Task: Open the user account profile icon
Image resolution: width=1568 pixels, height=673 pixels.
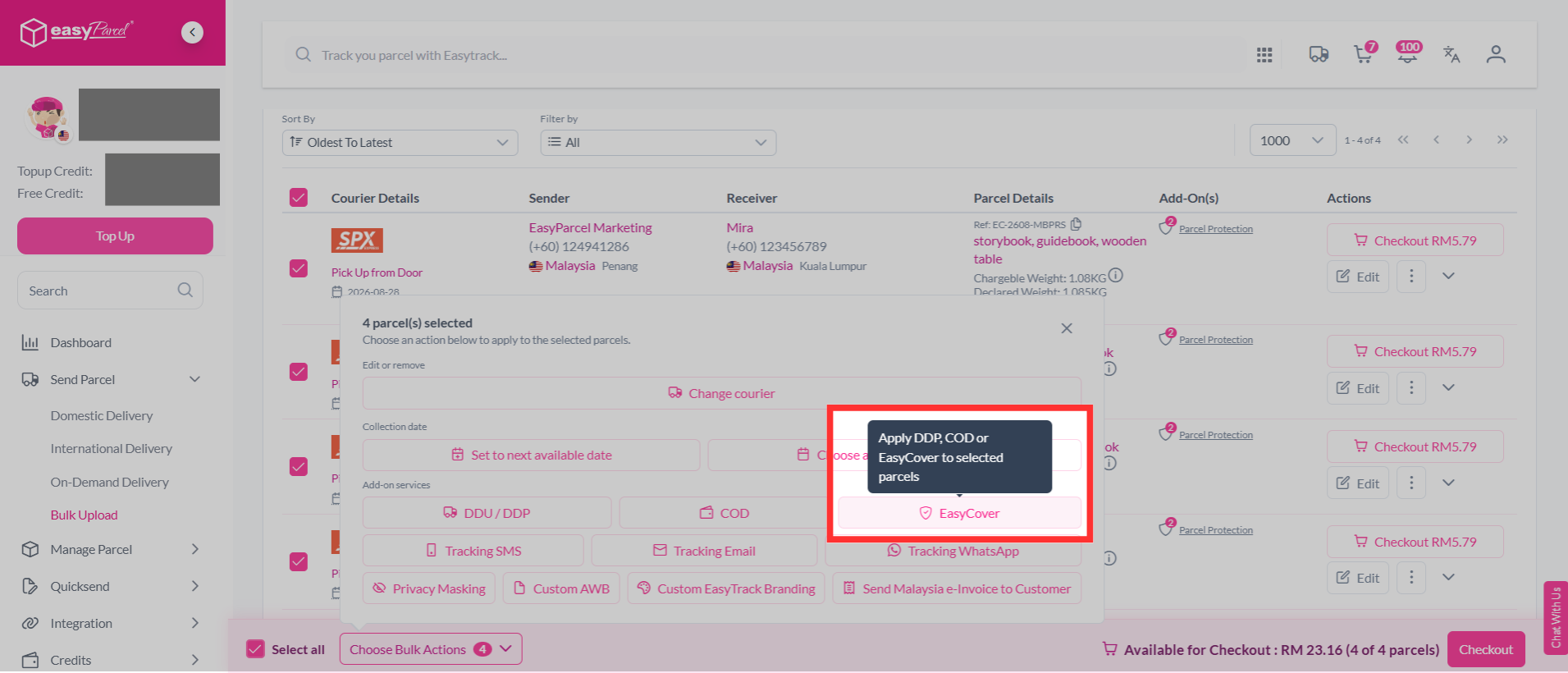Action: (x=1496, y=54)
